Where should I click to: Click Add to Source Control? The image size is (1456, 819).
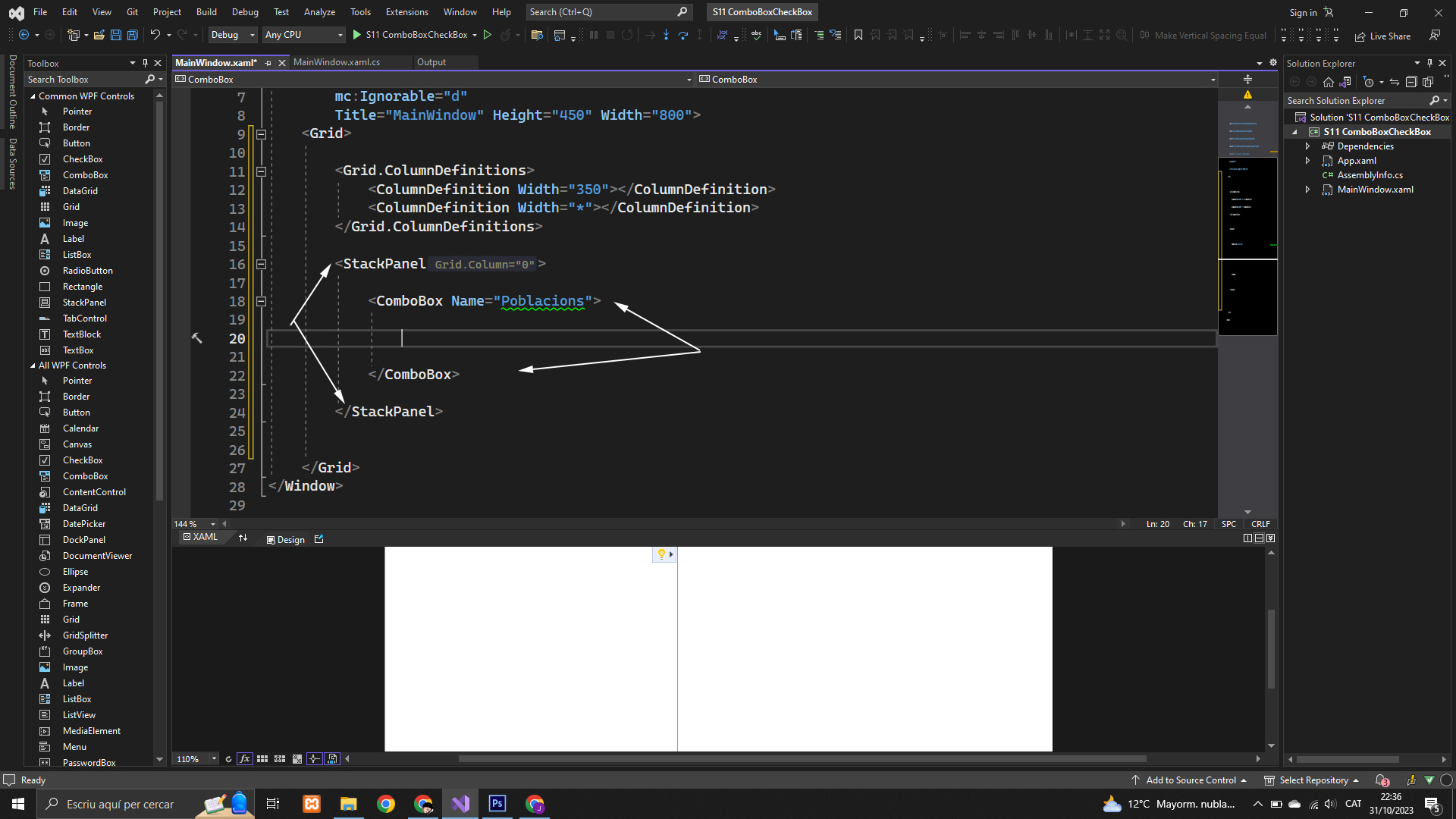[x=1190, y=780]
